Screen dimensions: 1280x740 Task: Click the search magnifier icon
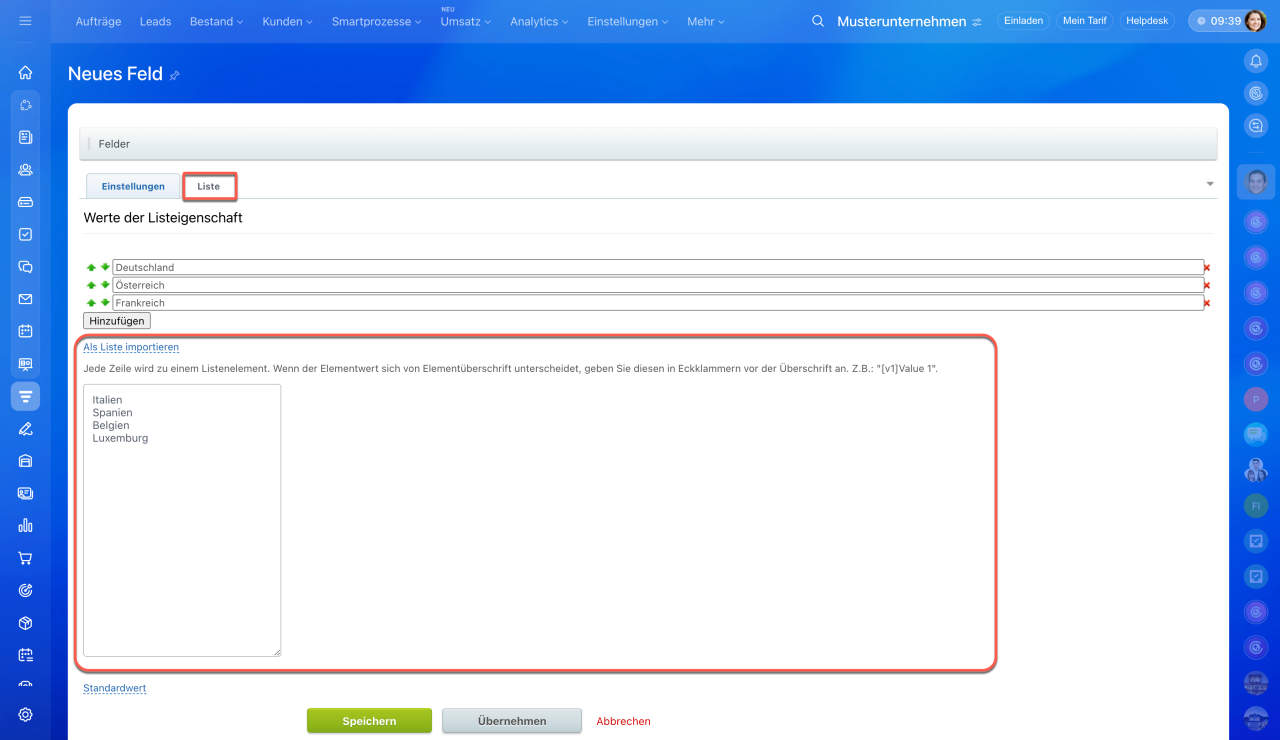click(818, 21)
